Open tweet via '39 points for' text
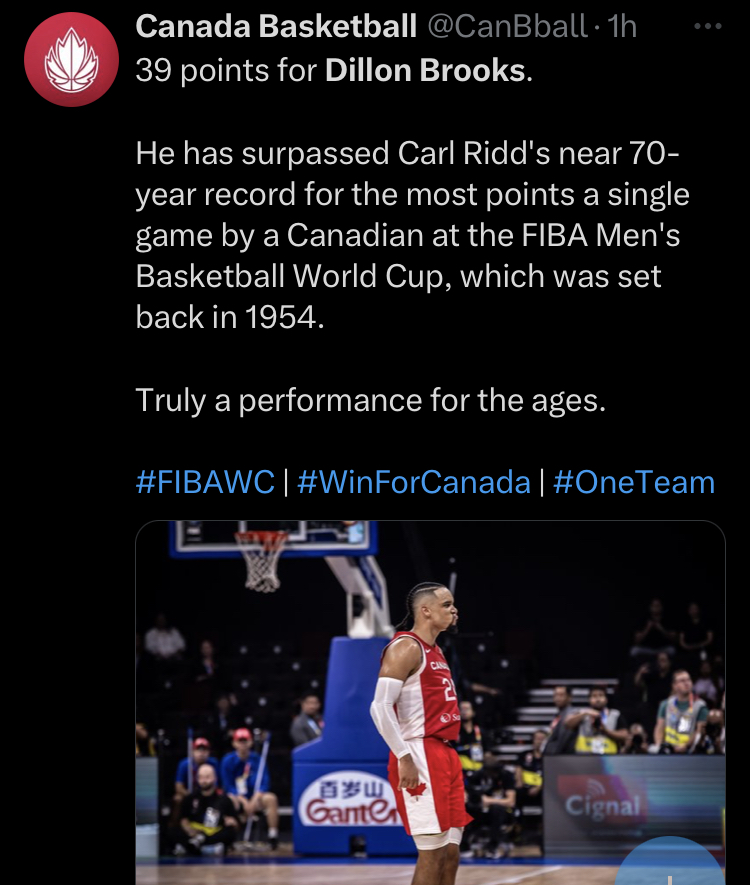 226,71
